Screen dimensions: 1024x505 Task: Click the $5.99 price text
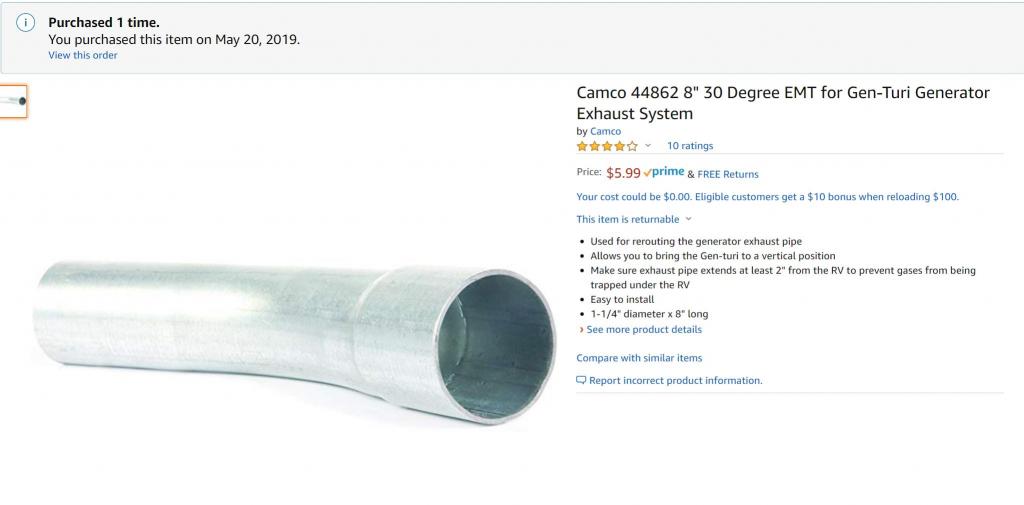click(623, 173)
